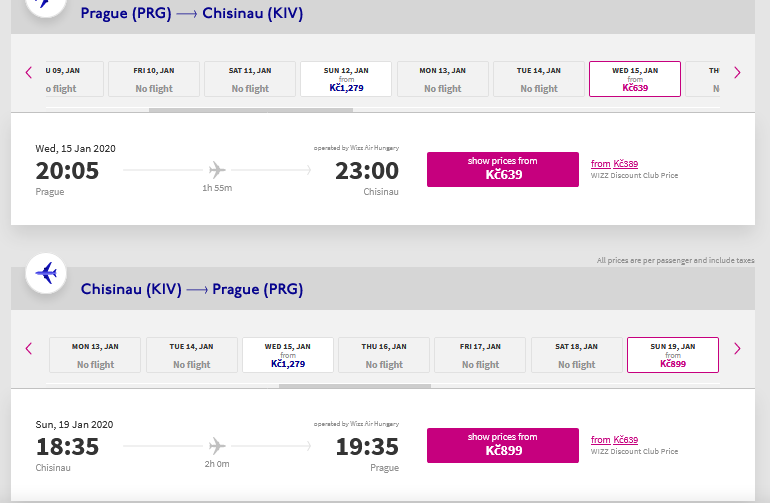Click return date carousel scrollbar
770x503 pixels.
355,386
